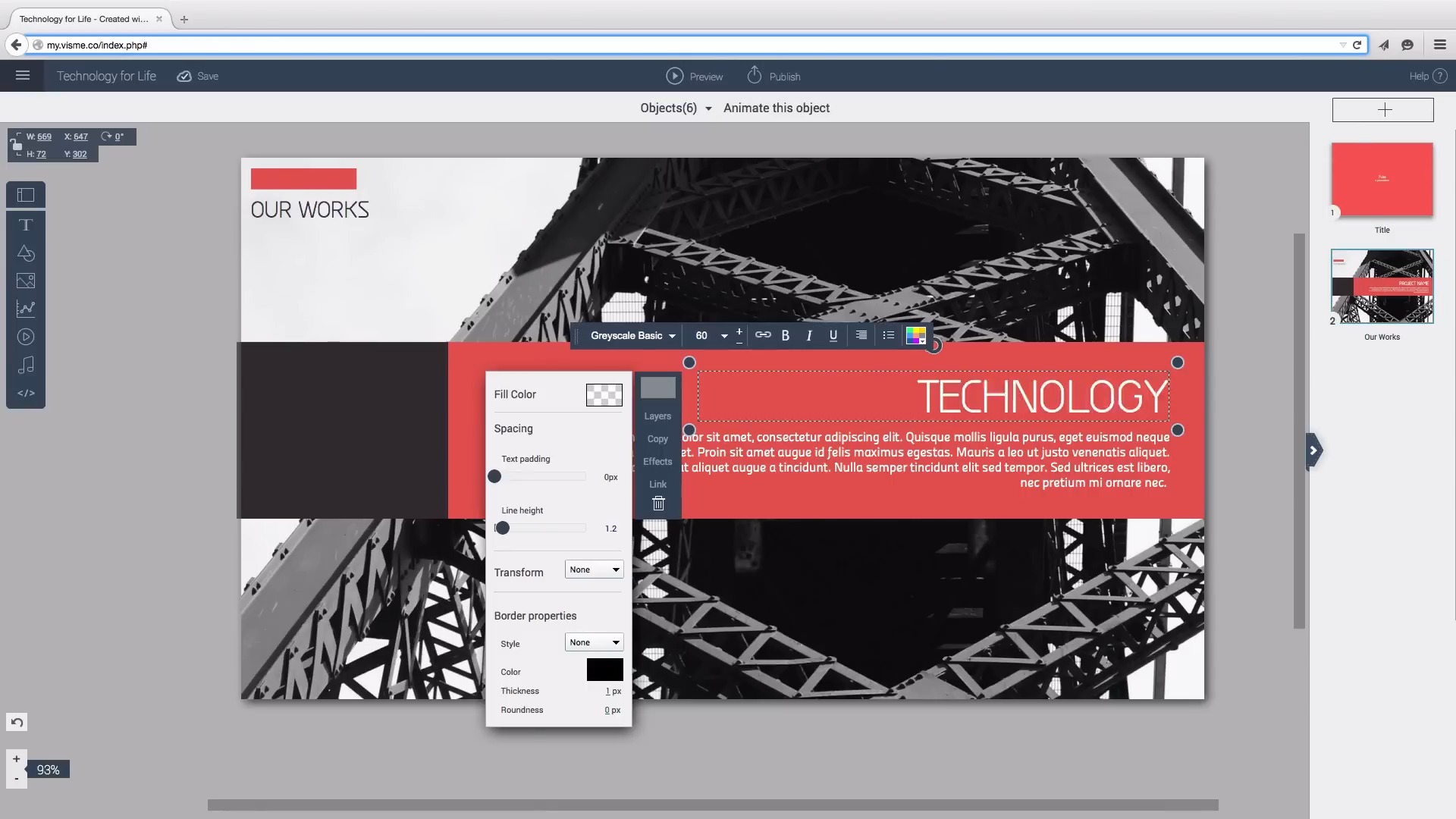
Task: Open the Greyscale Basic font dropdown
Action: point(632,335)
